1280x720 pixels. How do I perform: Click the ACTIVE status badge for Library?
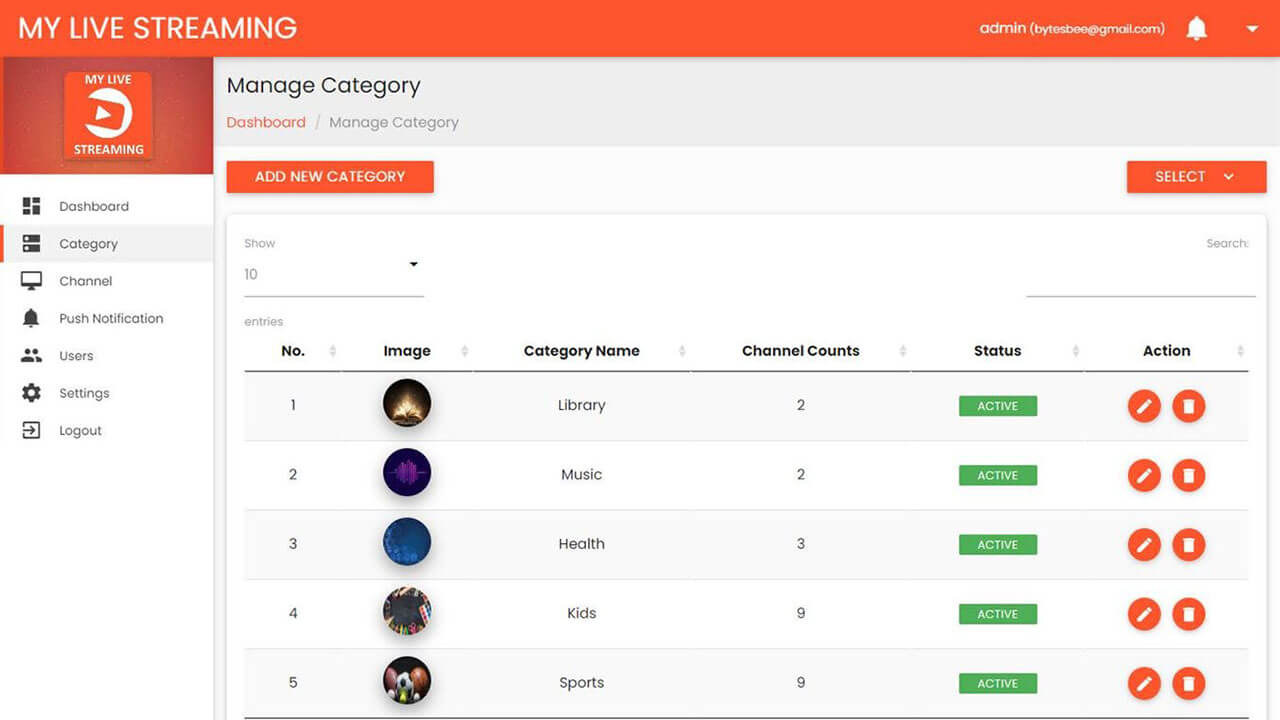tap(997, 406)
